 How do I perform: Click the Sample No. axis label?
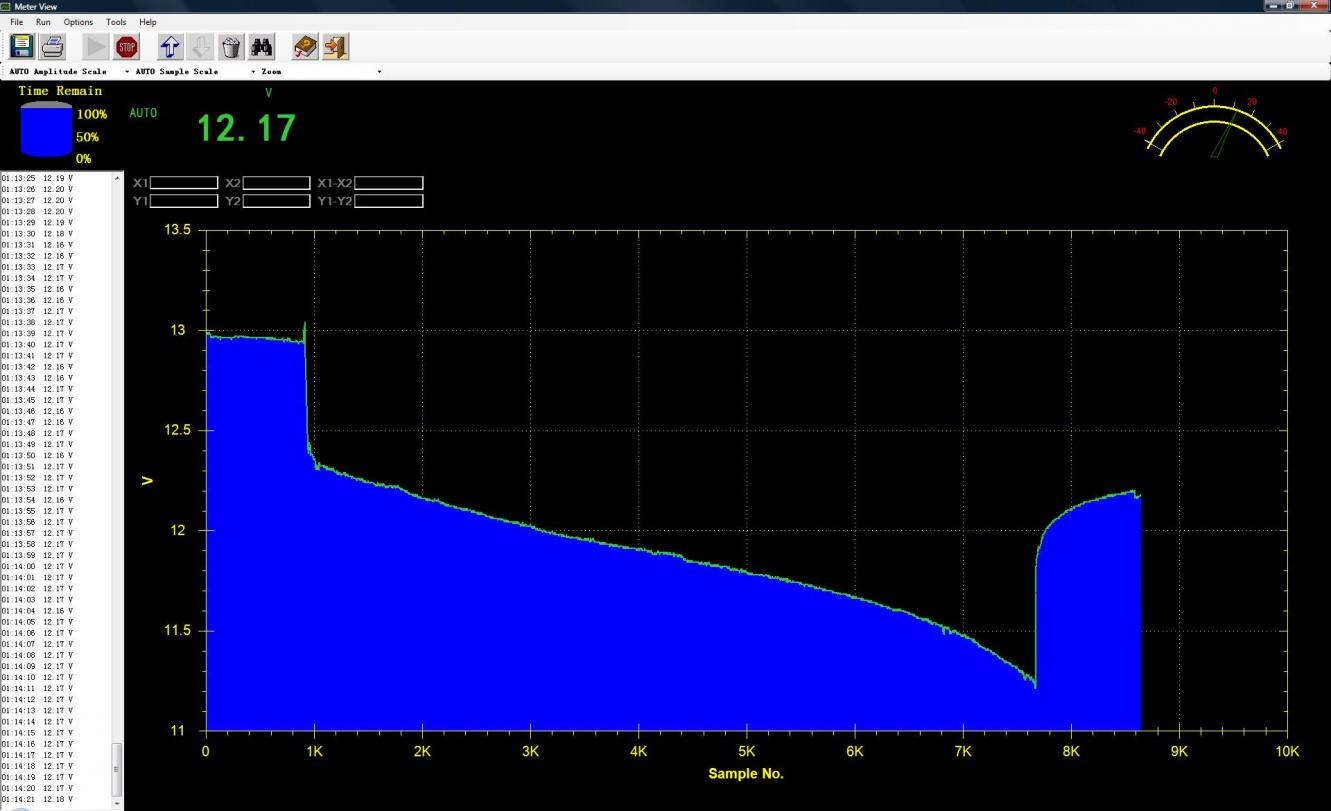click(746, 774)
